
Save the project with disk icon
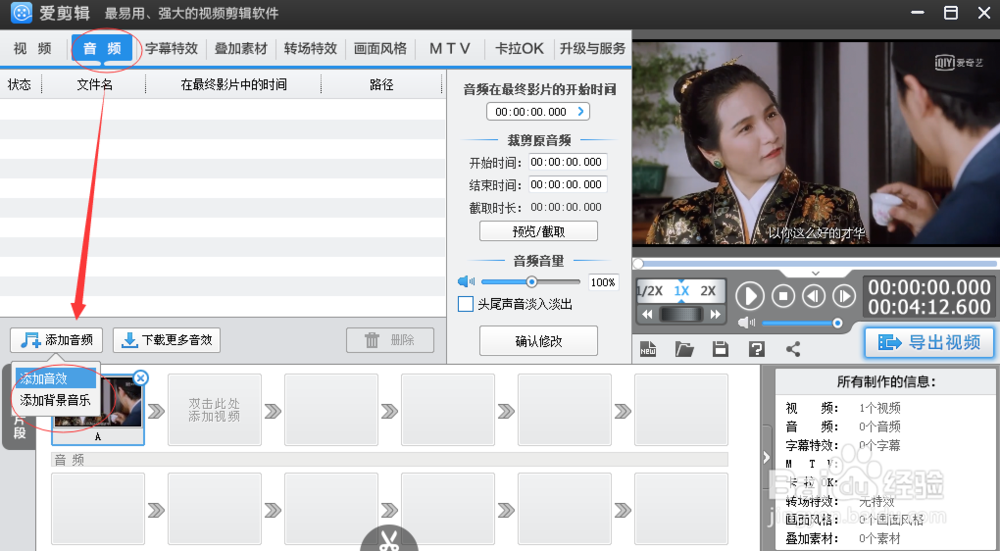coord(721,349)
